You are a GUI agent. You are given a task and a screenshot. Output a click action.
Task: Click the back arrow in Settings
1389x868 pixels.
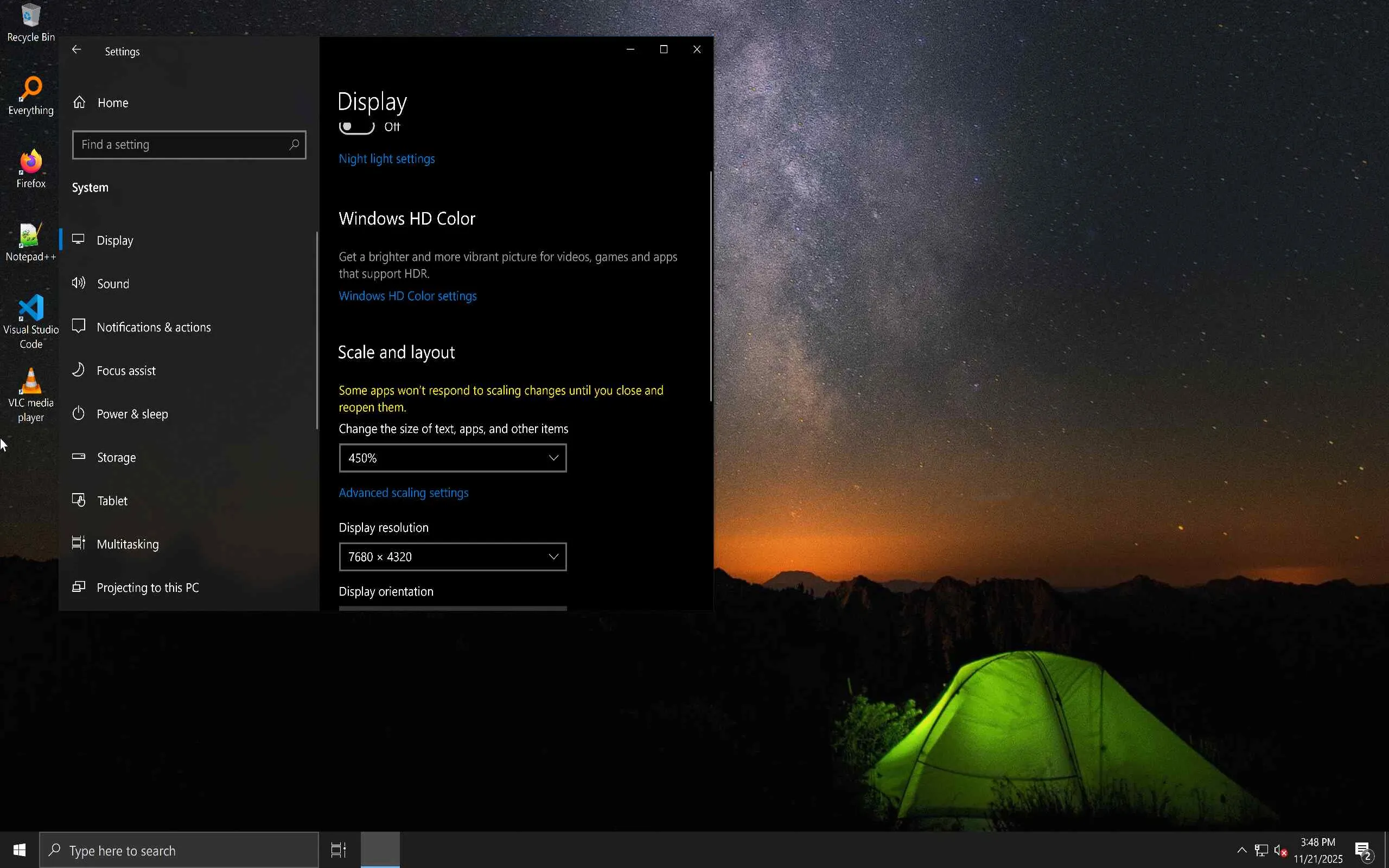(x=77, y=50)
